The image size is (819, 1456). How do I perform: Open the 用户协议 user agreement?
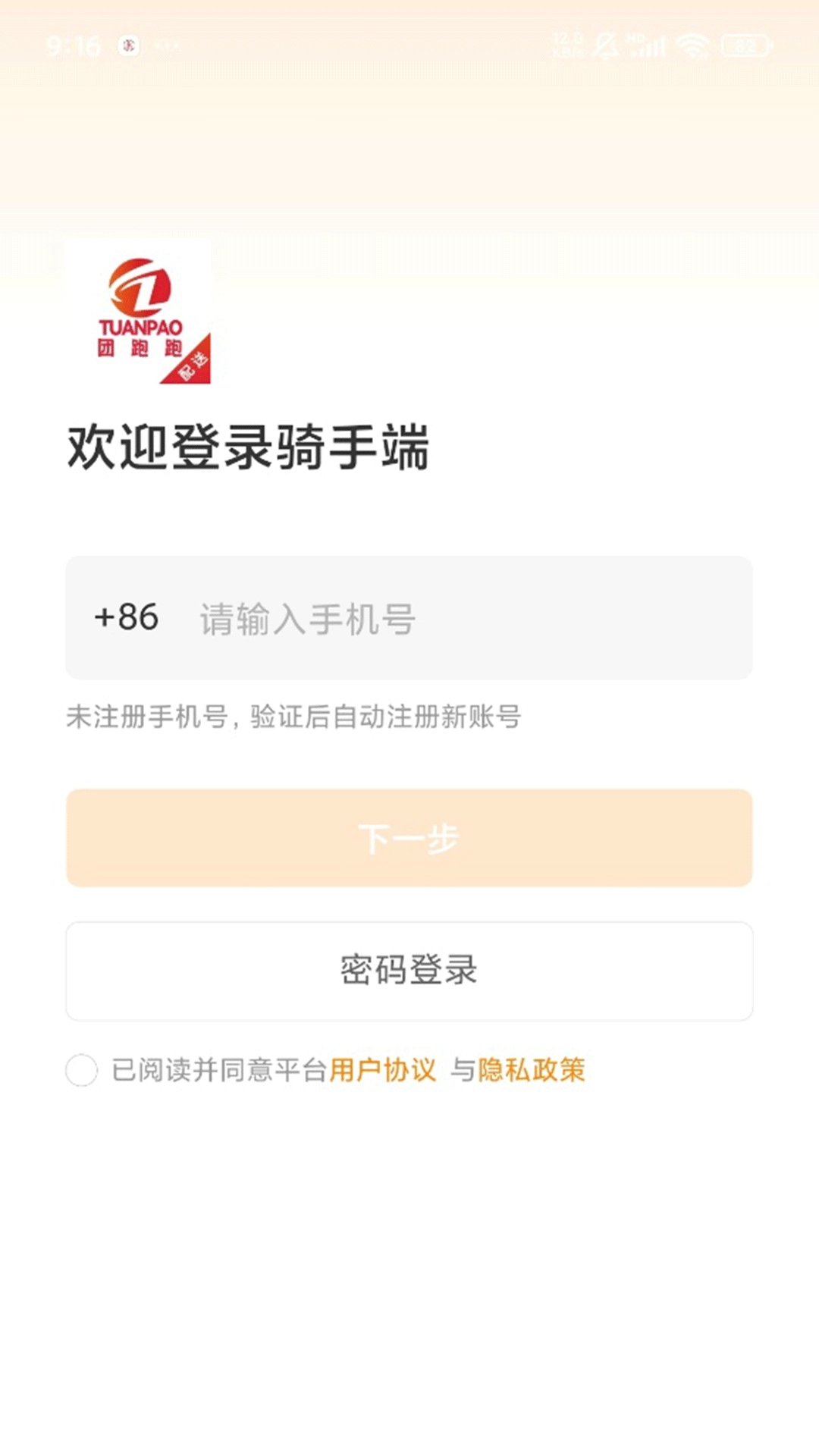pos(384,1071)
